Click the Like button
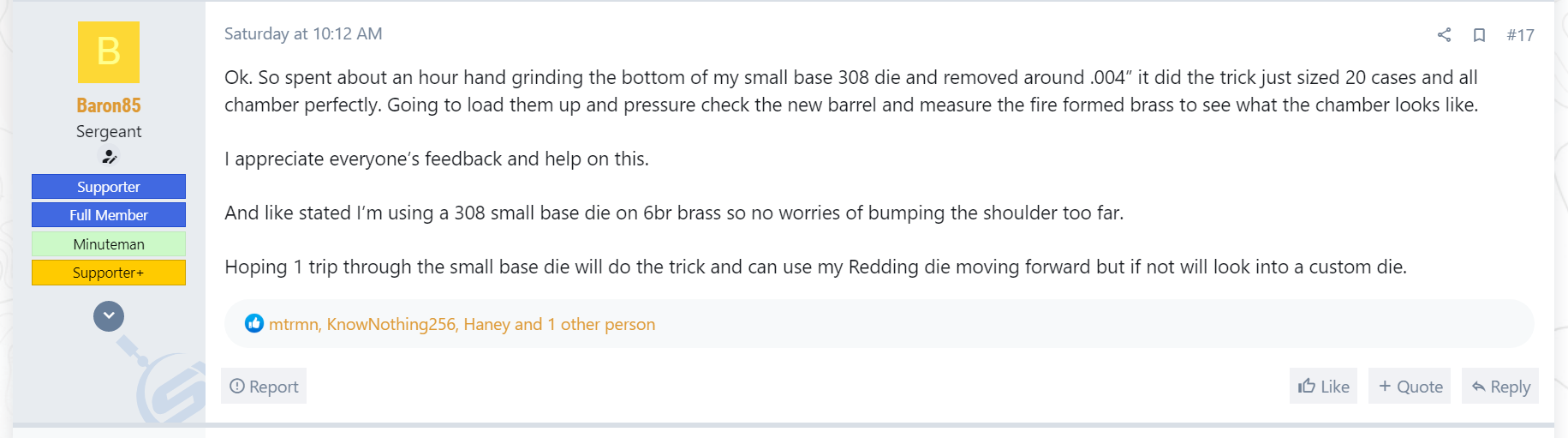 click(x=1323, y=387)
